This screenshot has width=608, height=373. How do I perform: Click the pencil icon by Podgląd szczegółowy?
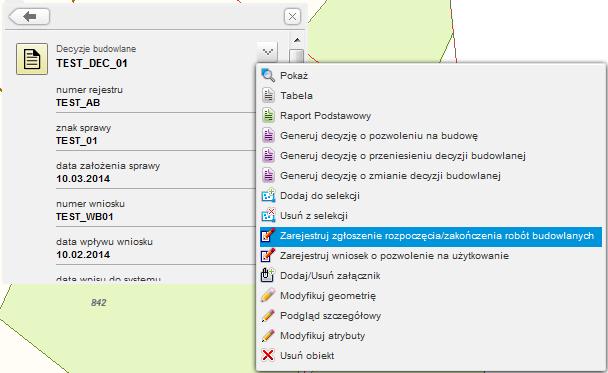tap(268, 316)
